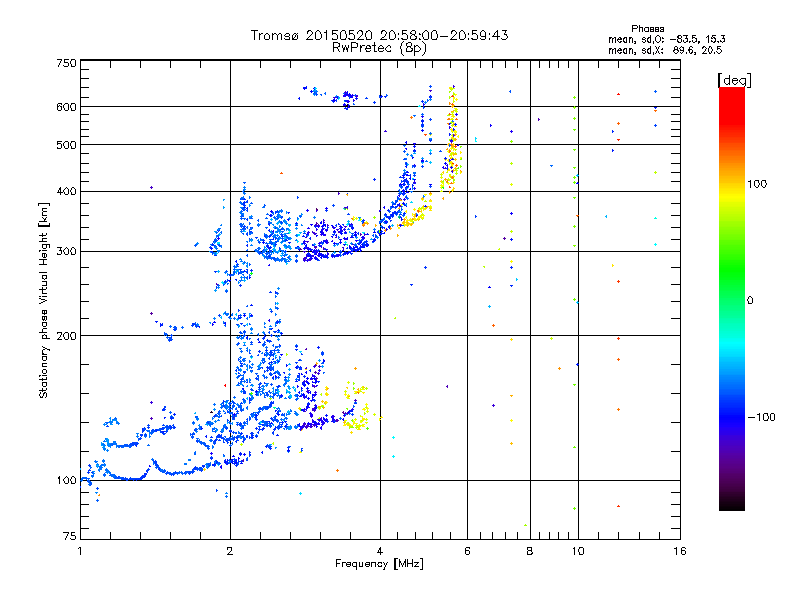Click the '300' height axis tick label
Image resolution: width=800 pixels, height=600 pixels.
click(x=66, y=252)
